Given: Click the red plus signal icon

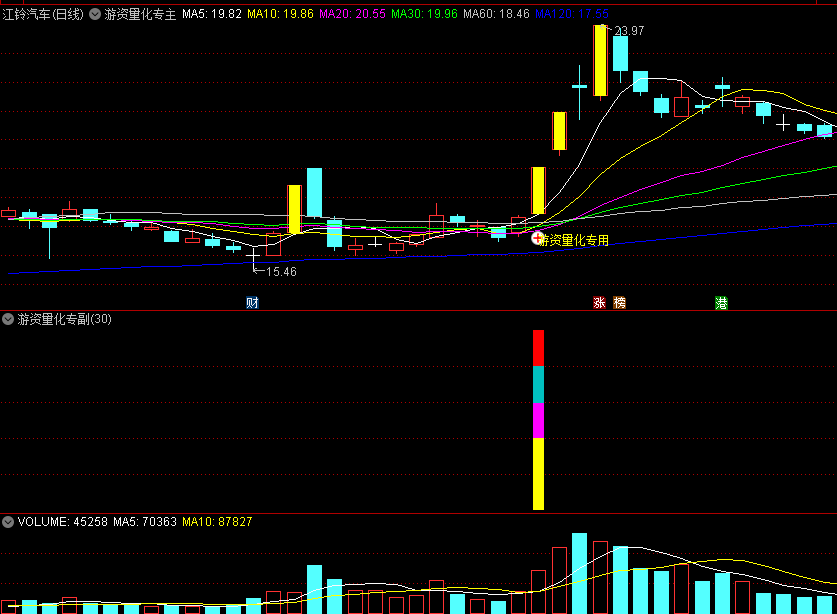Looking at the screenshot, I should (537, 238).
